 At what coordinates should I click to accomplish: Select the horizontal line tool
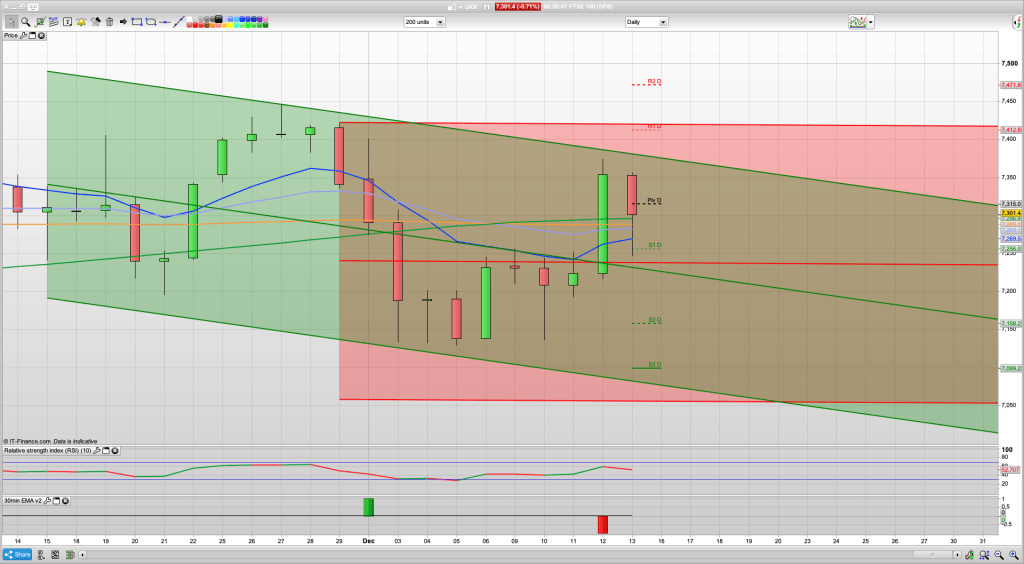tap(165, 22)
